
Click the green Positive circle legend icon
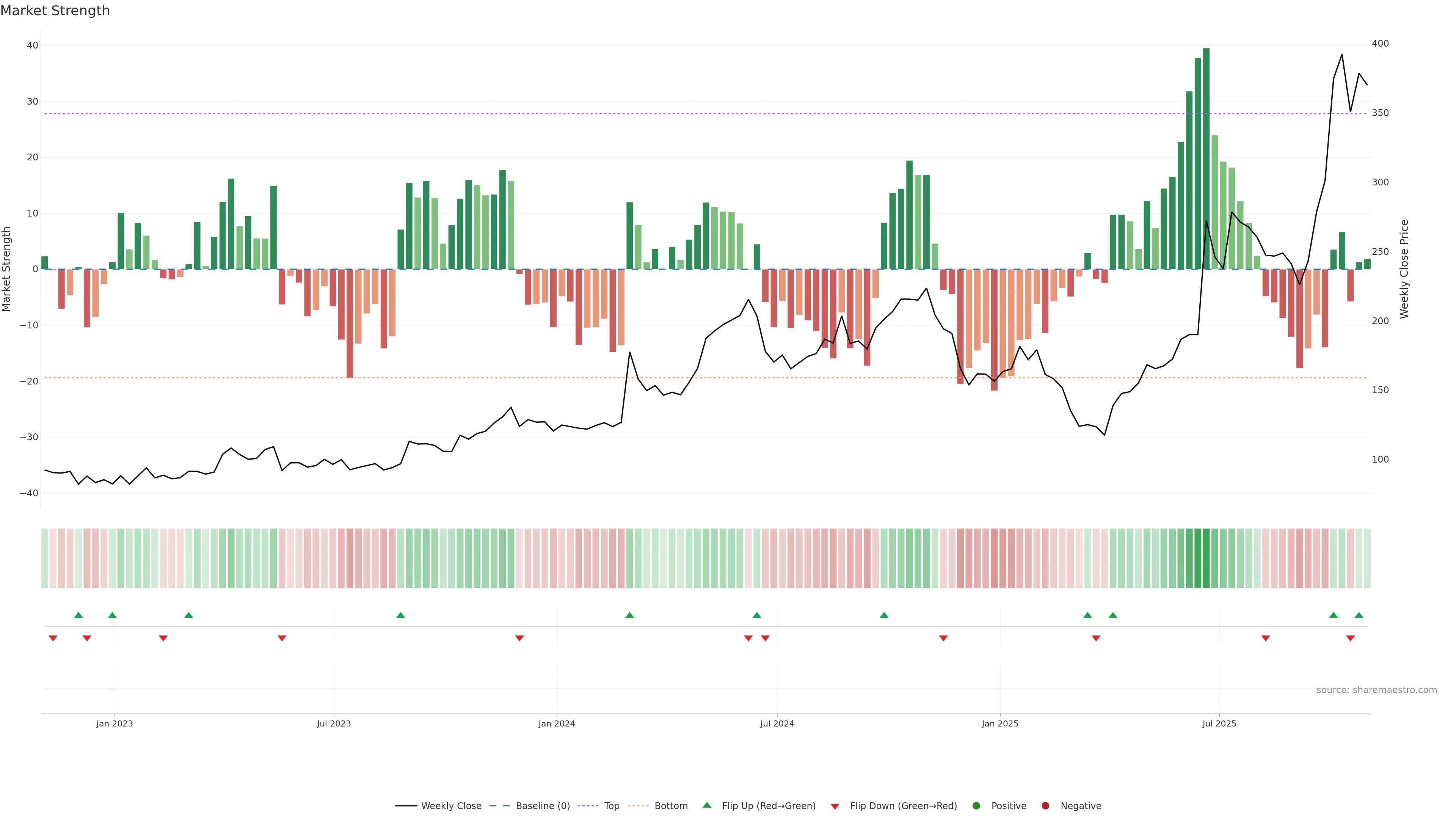click(x=976, y=806)
